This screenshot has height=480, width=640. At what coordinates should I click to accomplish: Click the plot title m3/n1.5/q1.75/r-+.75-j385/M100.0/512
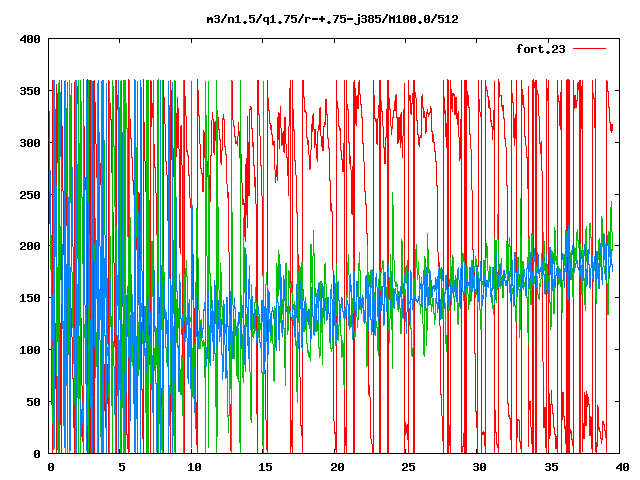pyautogui.click(x=332, y=19)
